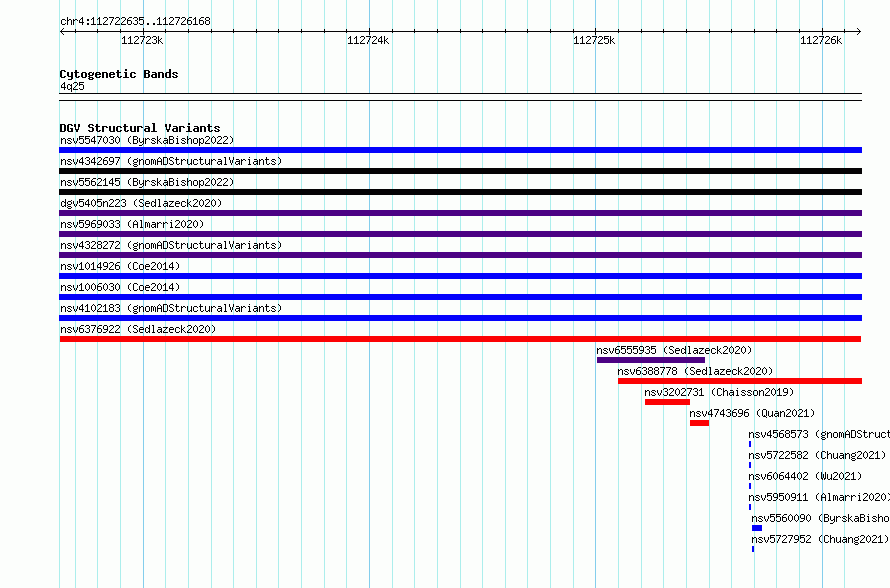Viewport: 890px width, 588px height.
Task: Open nsv4342697 (gnomADStructuralVariants) label
Action: tap(171, 161)
